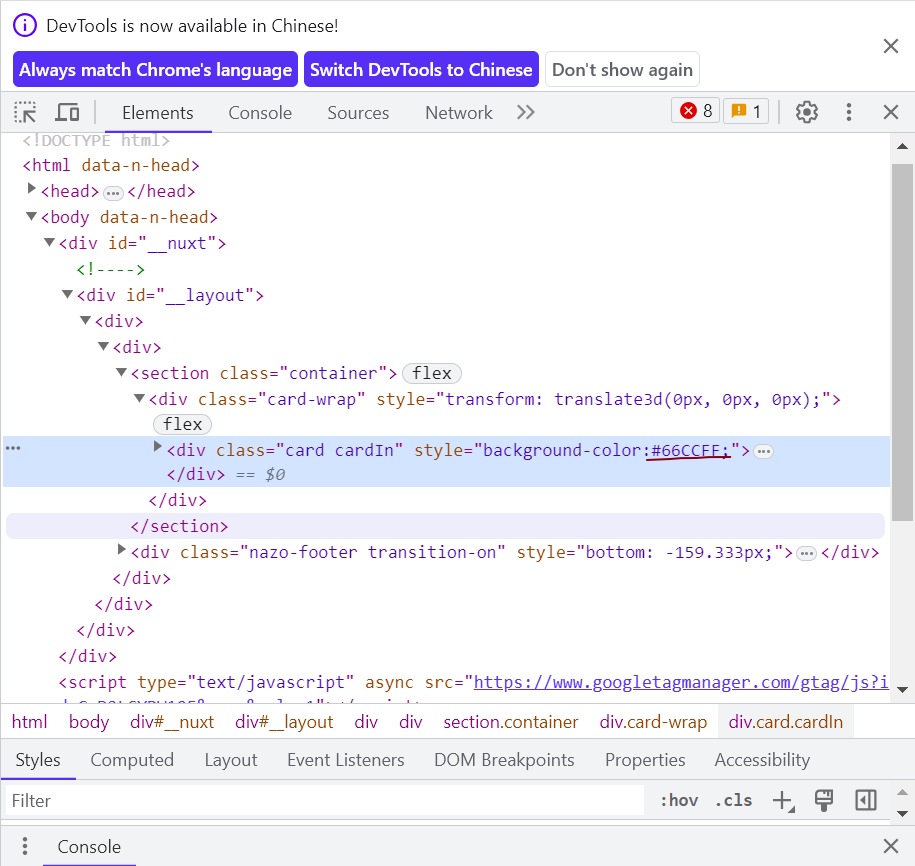Expand the nazo-footer div node

coord(121,549)
